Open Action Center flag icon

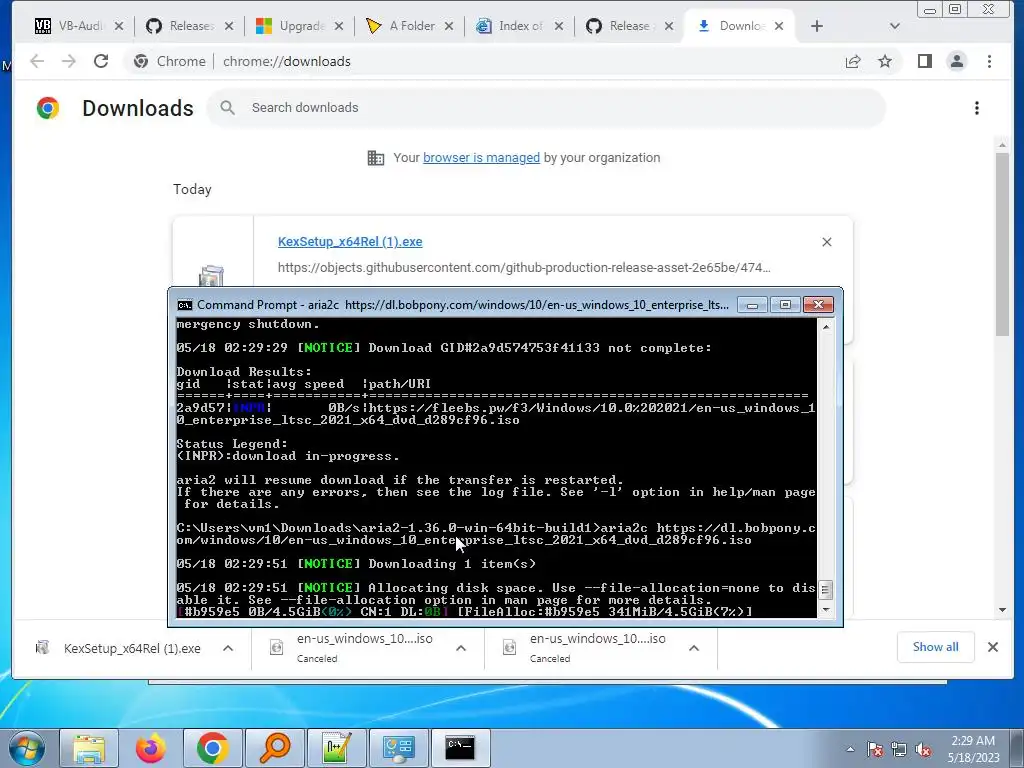point(875,750)
